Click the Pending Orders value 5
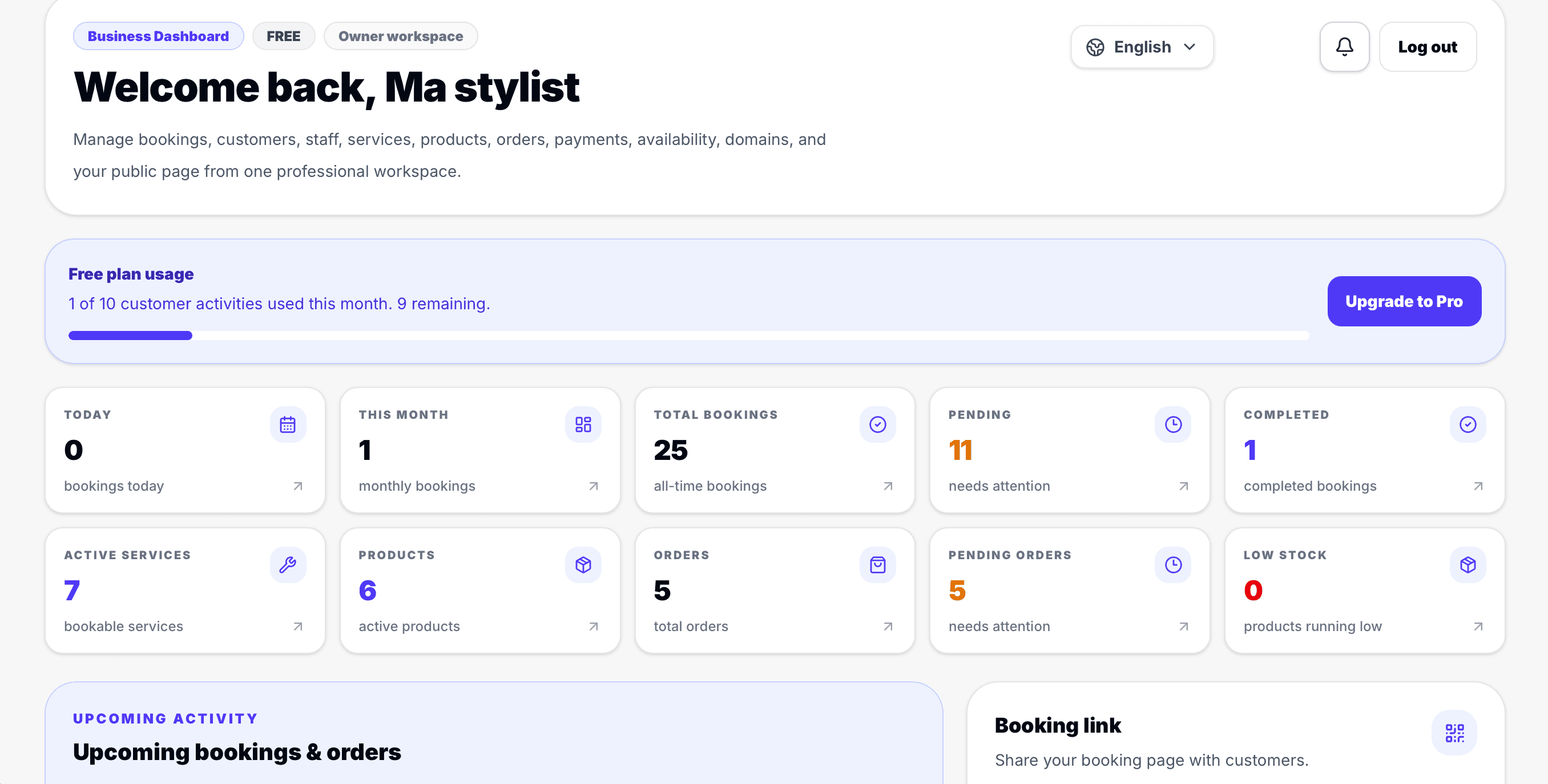The width and height of the screenshot is (1548, 784). (x=957, y=591)
